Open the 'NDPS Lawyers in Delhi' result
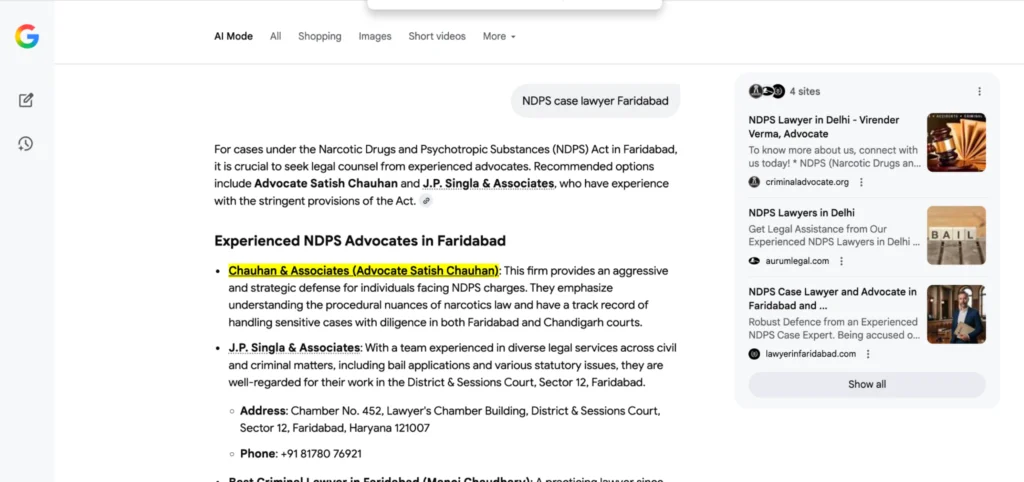The height and width of the screenshot is (482, 1024). pyautogui.click(x=801, y=213)
